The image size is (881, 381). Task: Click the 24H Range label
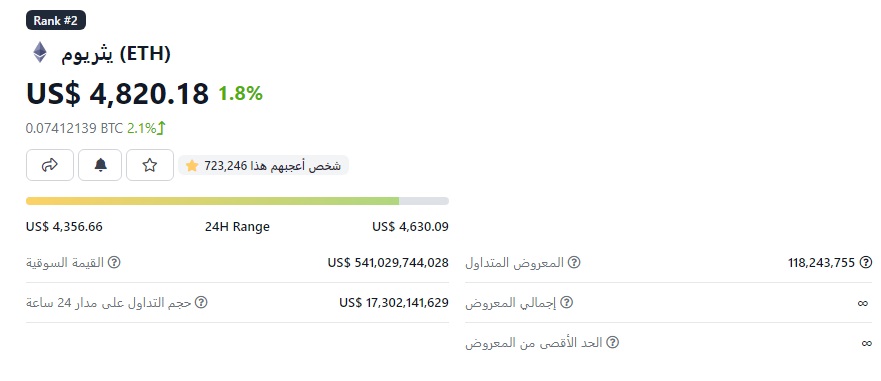237,227
